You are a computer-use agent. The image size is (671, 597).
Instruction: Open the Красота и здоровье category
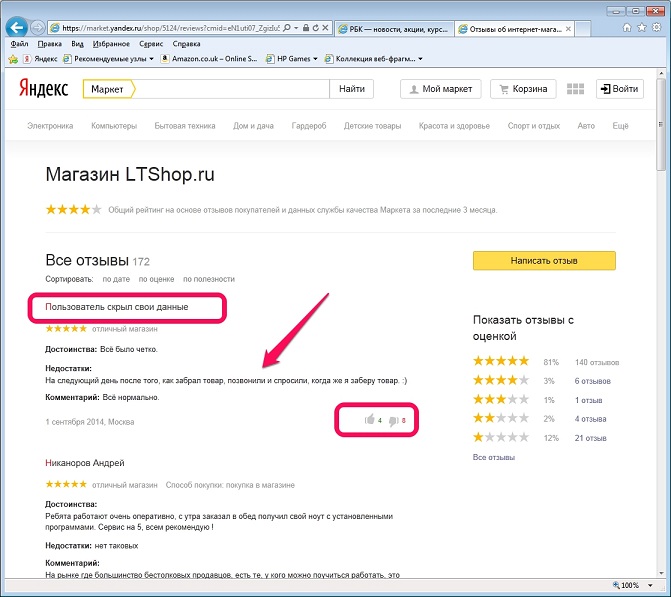coord(454,126)
